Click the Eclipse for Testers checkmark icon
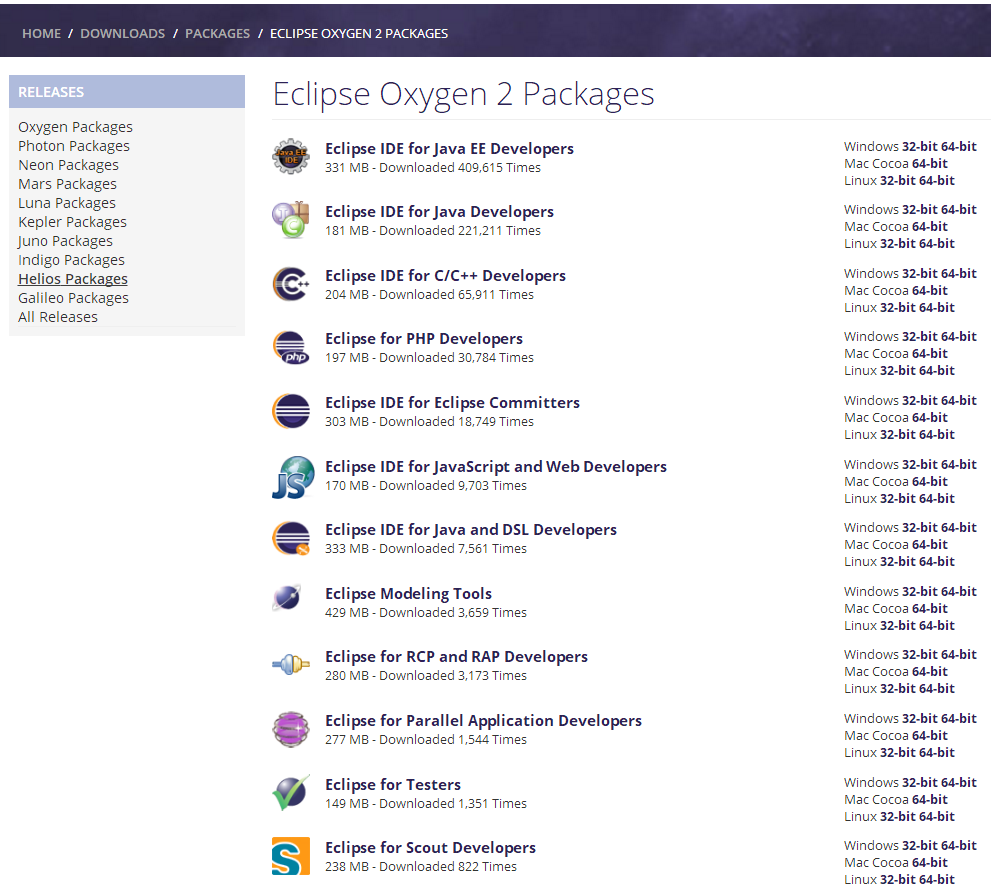991x892 pixels. pos(291,793)
